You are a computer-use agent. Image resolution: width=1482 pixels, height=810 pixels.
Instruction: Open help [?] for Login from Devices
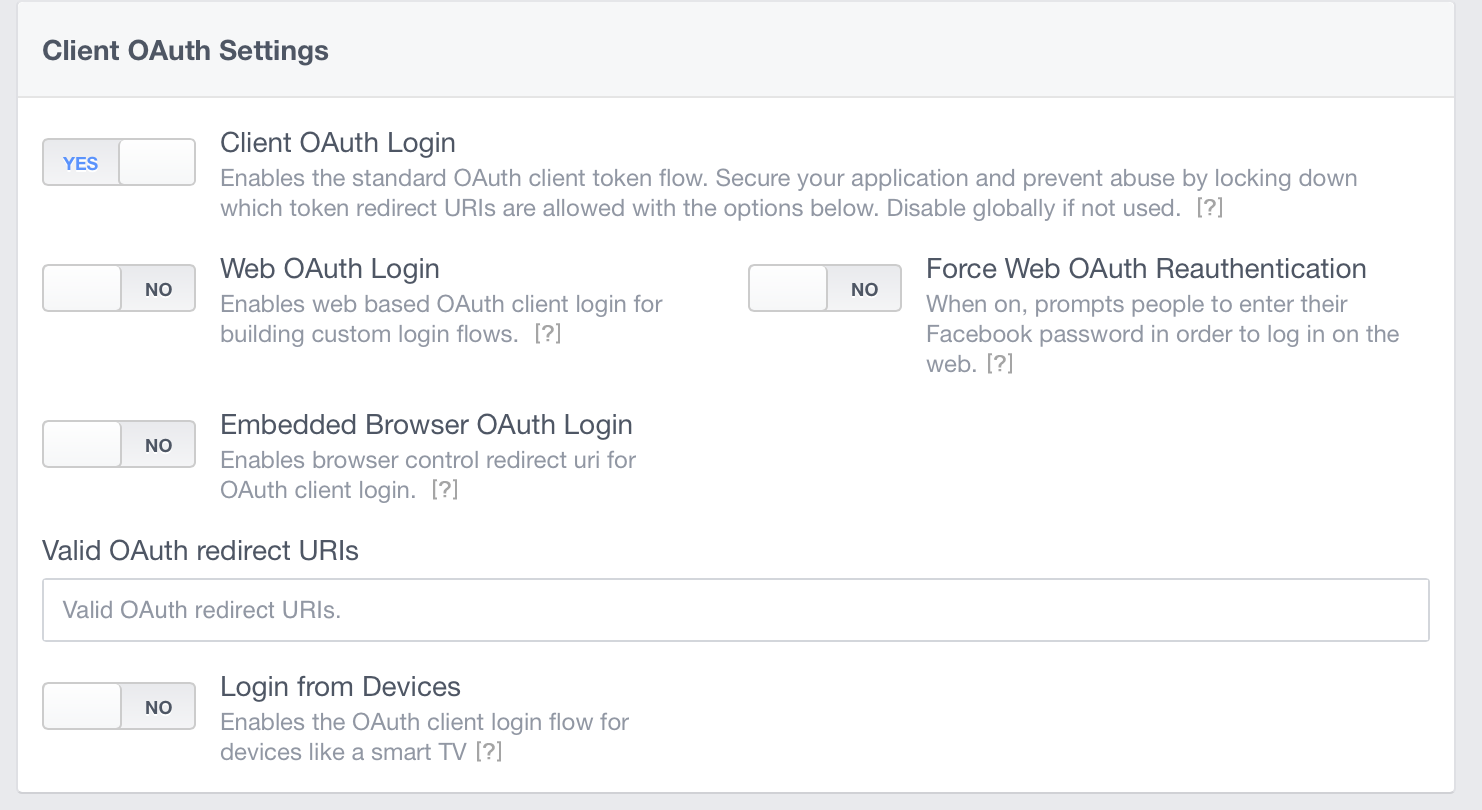pos(488,752)
